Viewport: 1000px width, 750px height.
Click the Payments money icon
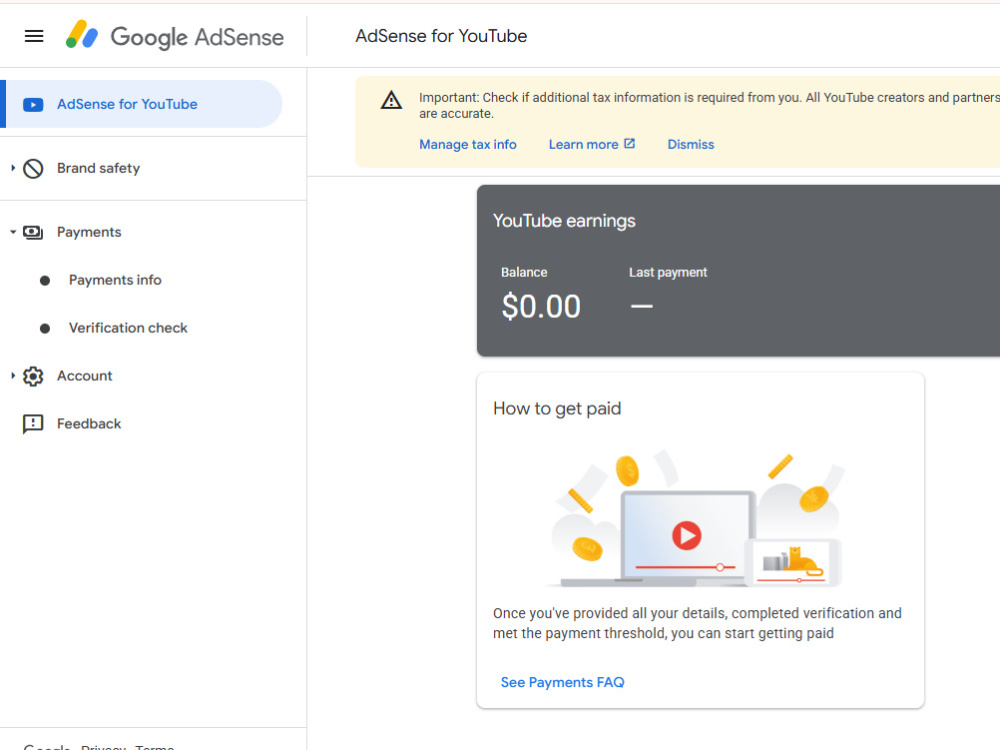(x=33, y=232)
